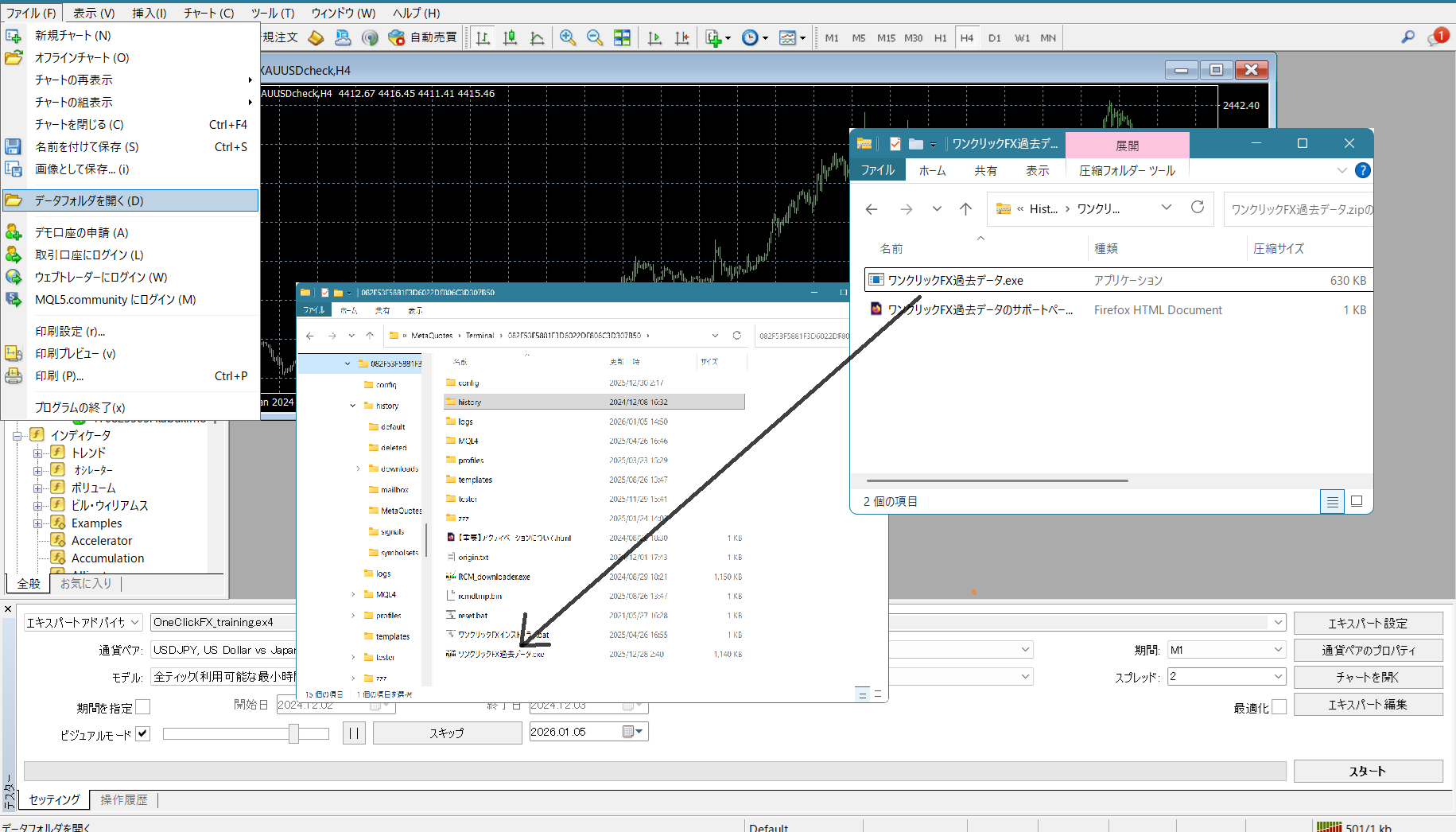Check the 最適化 checkbox
1456x832 pixels.
(1279, 707)
